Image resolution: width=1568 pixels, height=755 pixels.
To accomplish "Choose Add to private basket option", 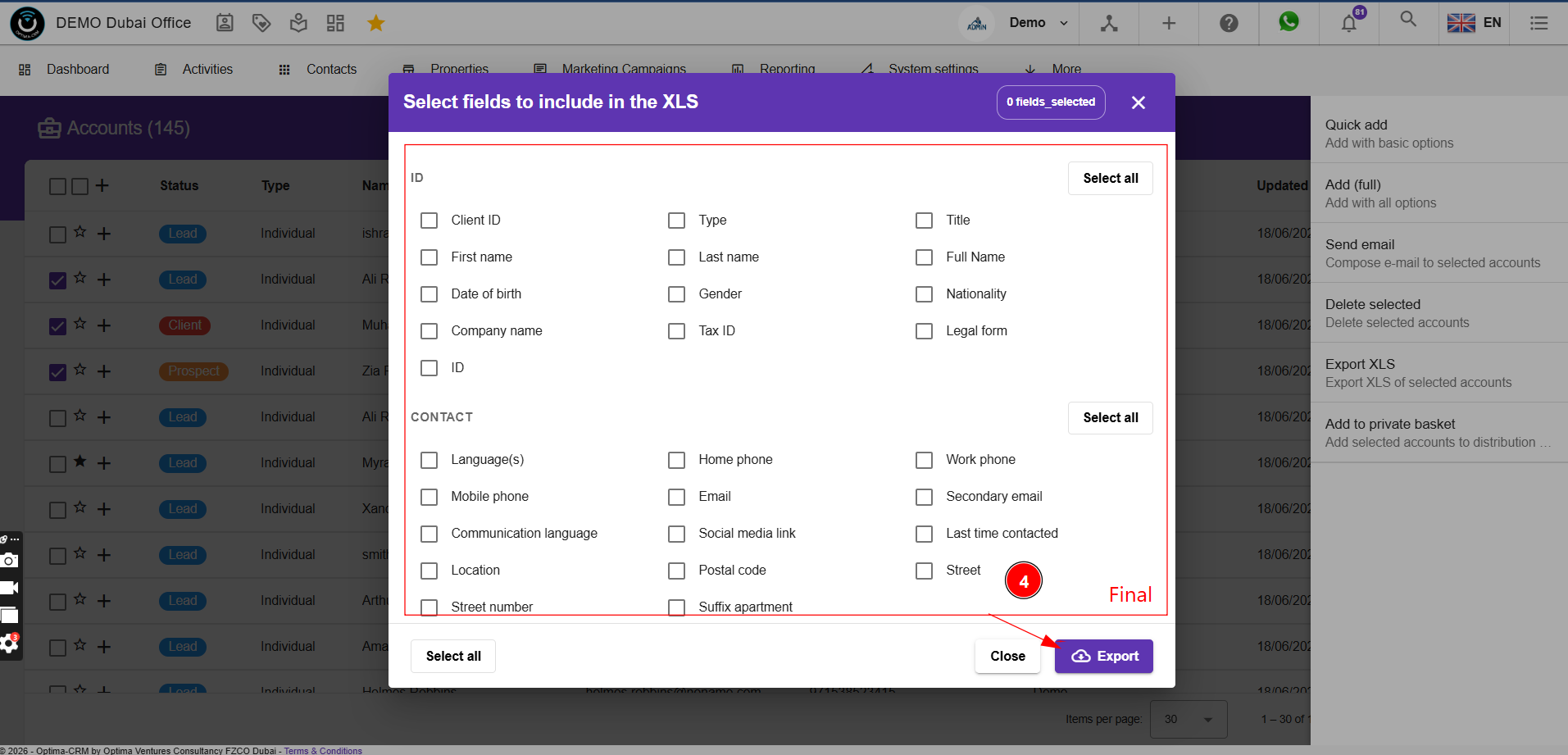I will click(1439, 433).
